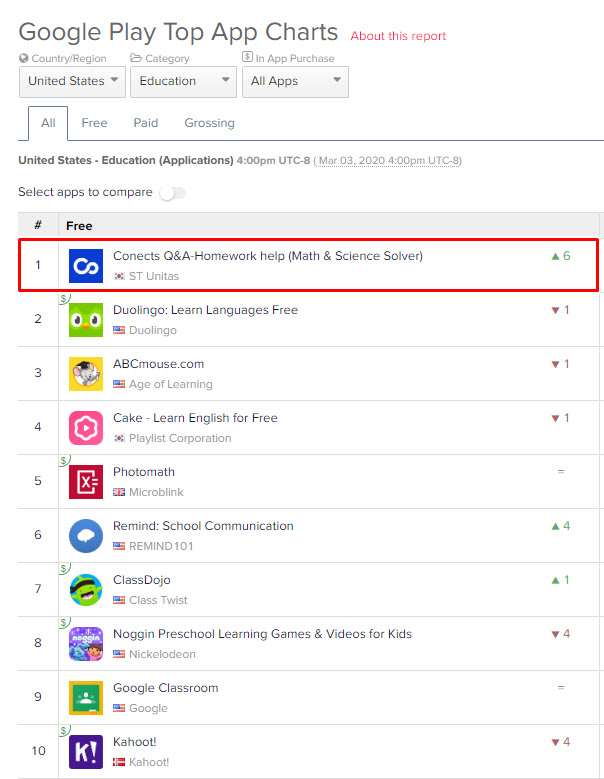Viewport: 604px width, 779px height.
Task: Open the ABCmouse.com app link
Action: [x=158, y=364]
